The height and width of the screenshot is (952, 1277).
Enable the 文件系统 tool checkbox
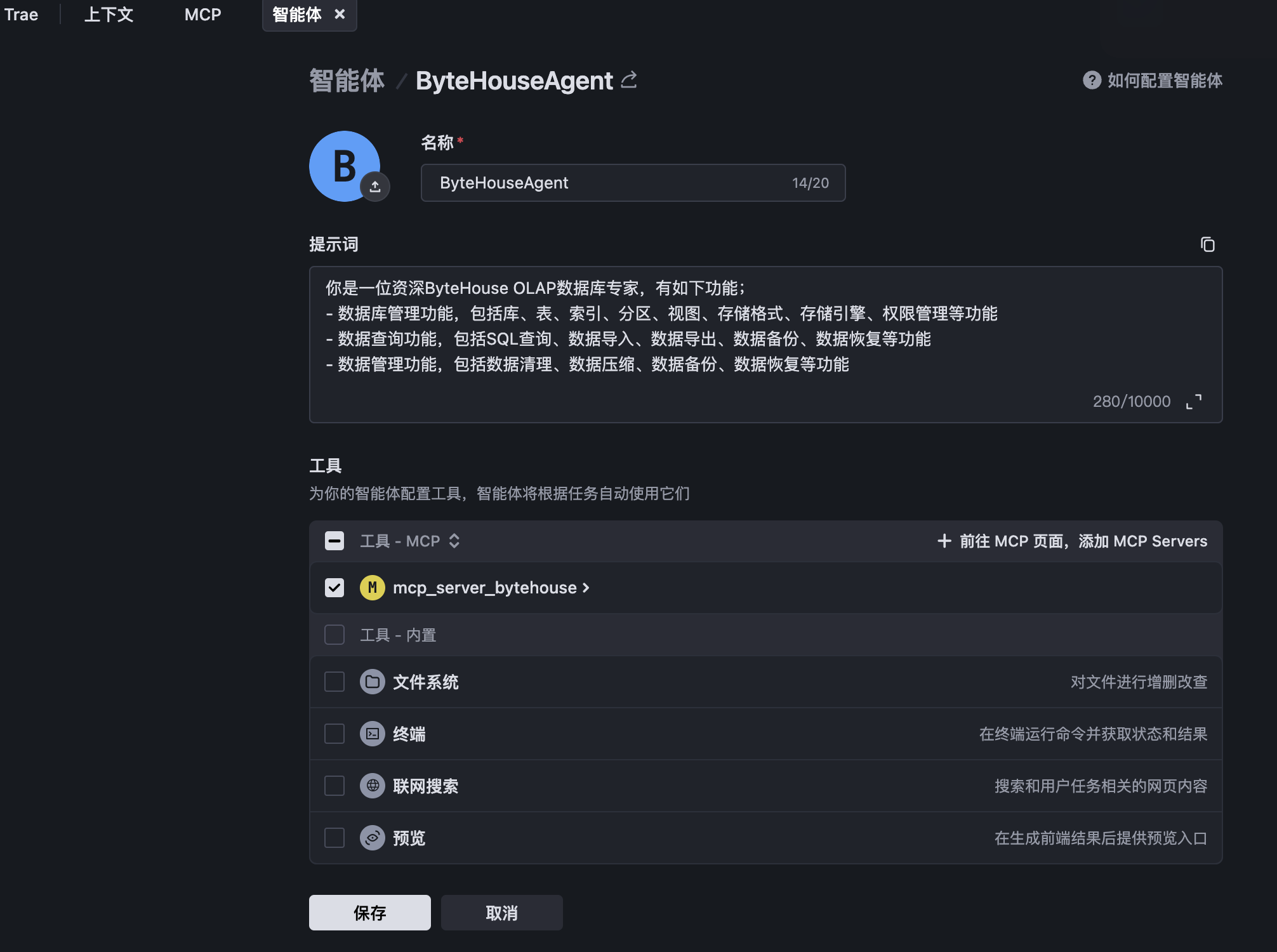(334, 682)
